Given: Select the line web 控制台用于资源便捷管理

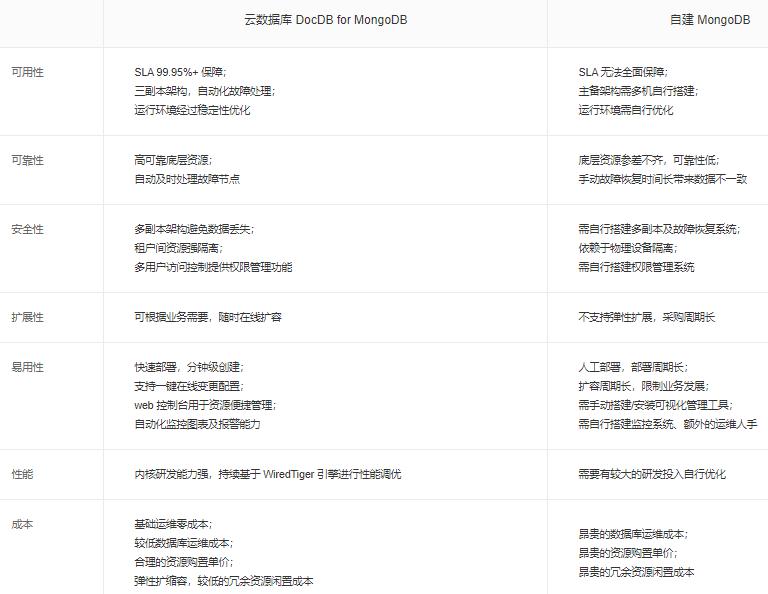Looking at the screenshot, I should pyautogui.click(x=205, y=405).
